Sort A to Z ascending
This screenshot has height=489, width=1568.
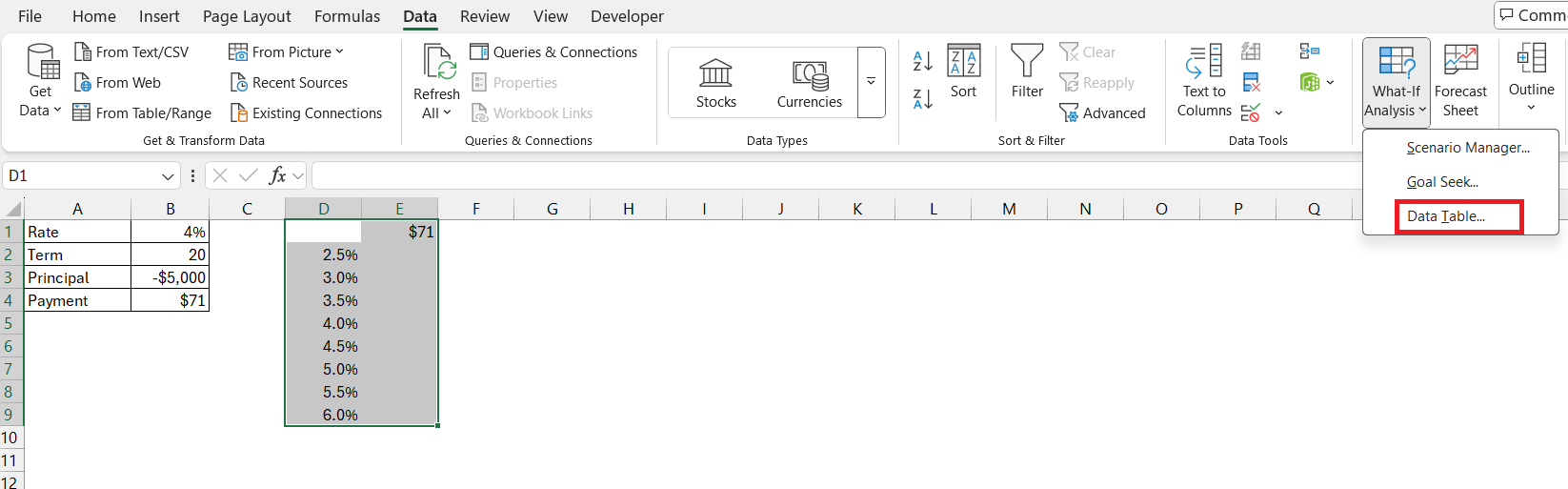pyautogui.click(x=922, y=61)
